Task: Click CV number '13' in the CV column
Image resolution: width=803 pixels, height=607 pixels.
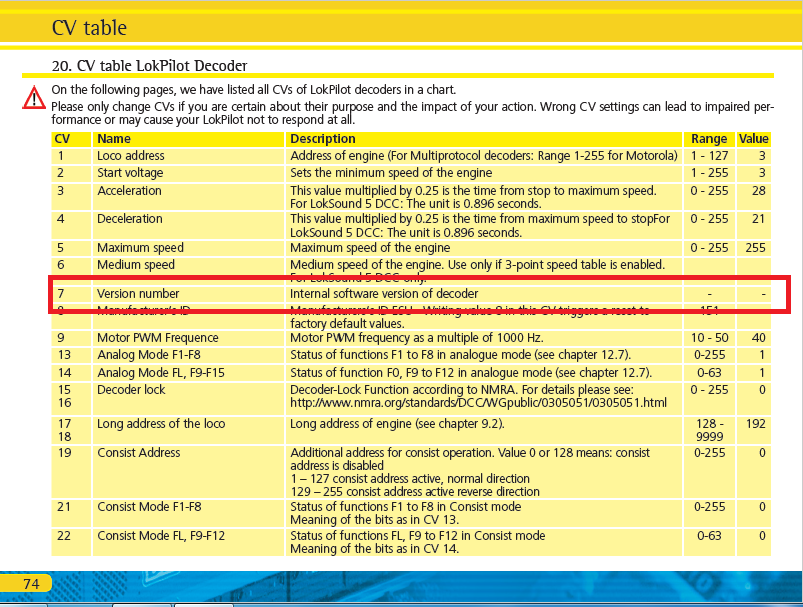Action: pos(65,355)
